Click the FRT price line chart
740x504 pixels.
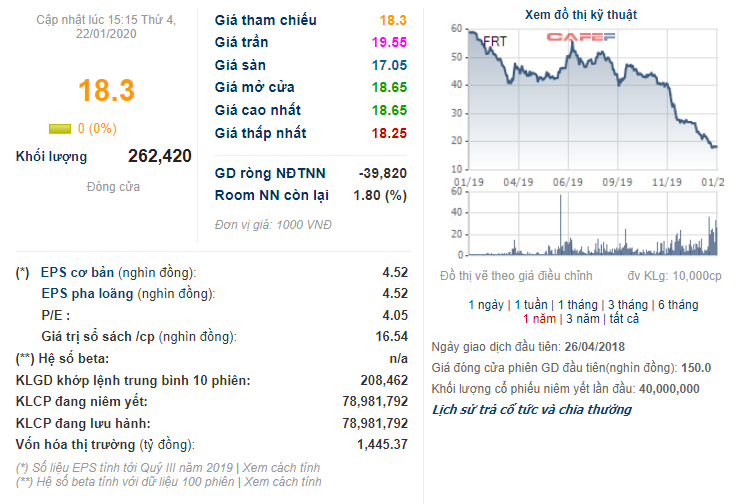point(593,99)
